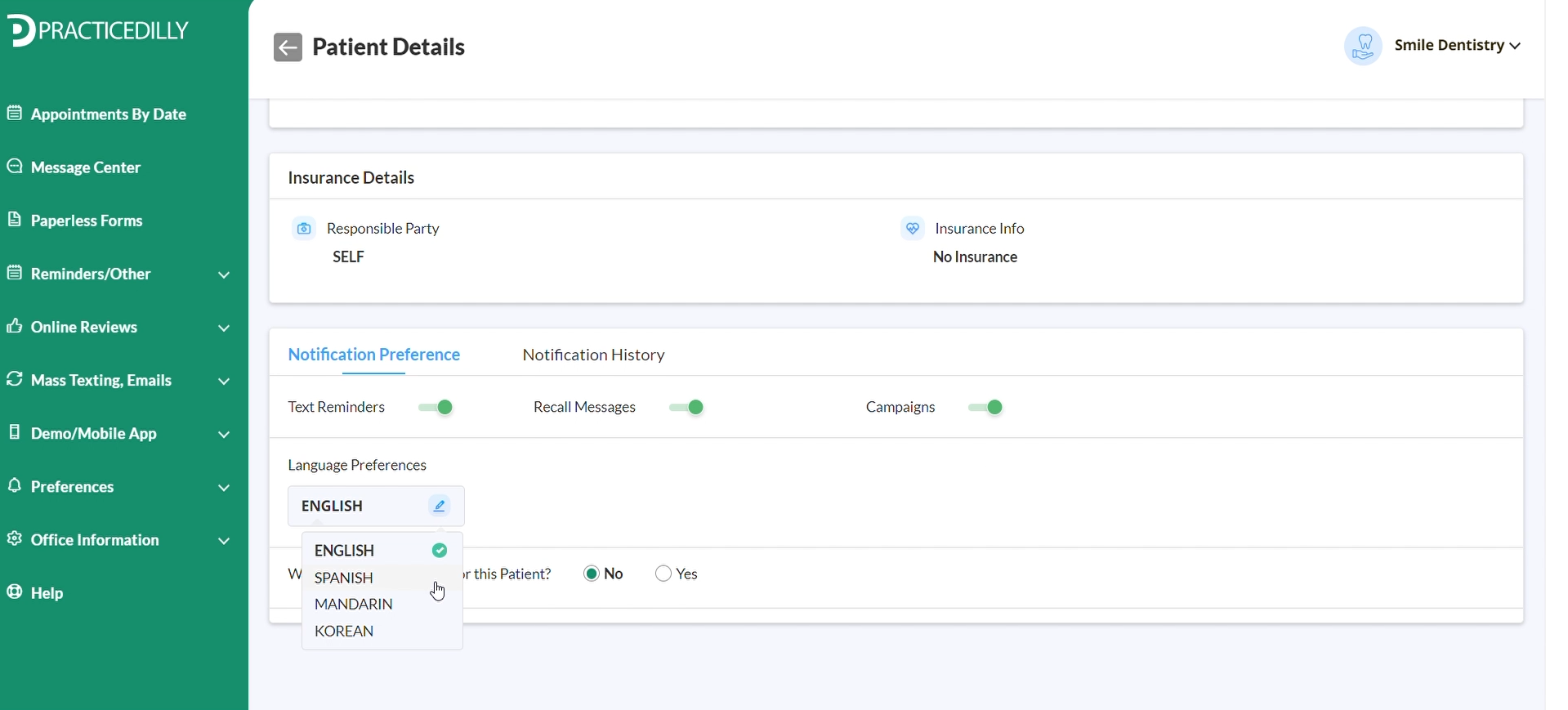Turn off the Text Reminders toggle
1568x710 pixels.
pyautogui.click(x=437, y=408)
